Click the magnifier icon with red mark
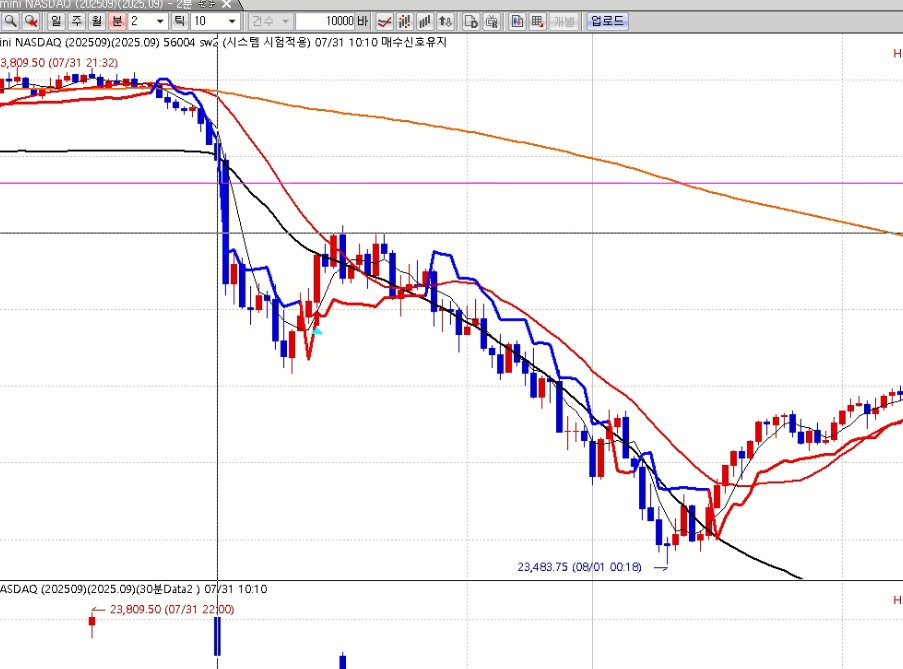This screenshot has height=669, width=903. [x=28, y=21]
